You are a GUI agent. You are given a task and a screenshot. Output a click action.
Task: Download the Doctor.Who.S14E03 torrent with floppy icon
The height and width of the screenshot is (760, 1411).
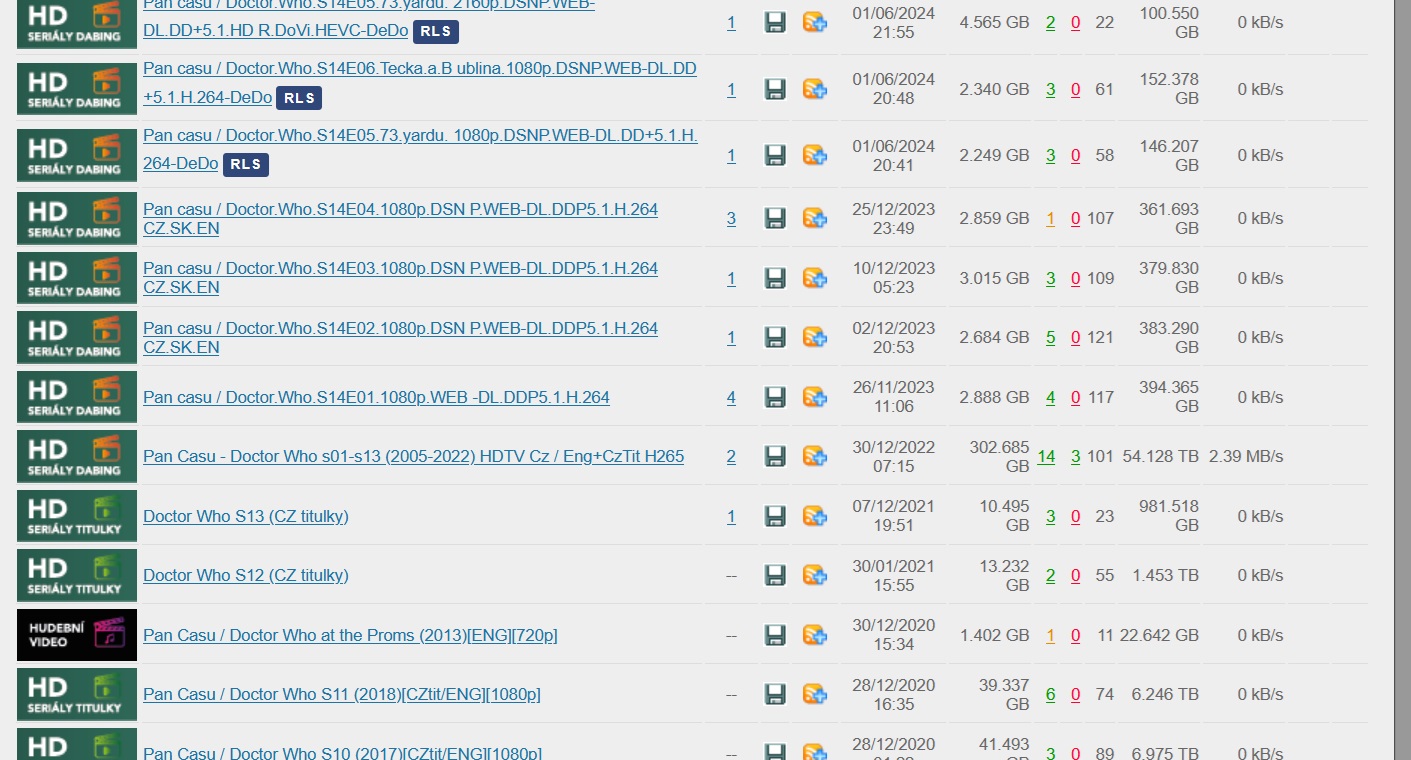[x=775, y=278]
